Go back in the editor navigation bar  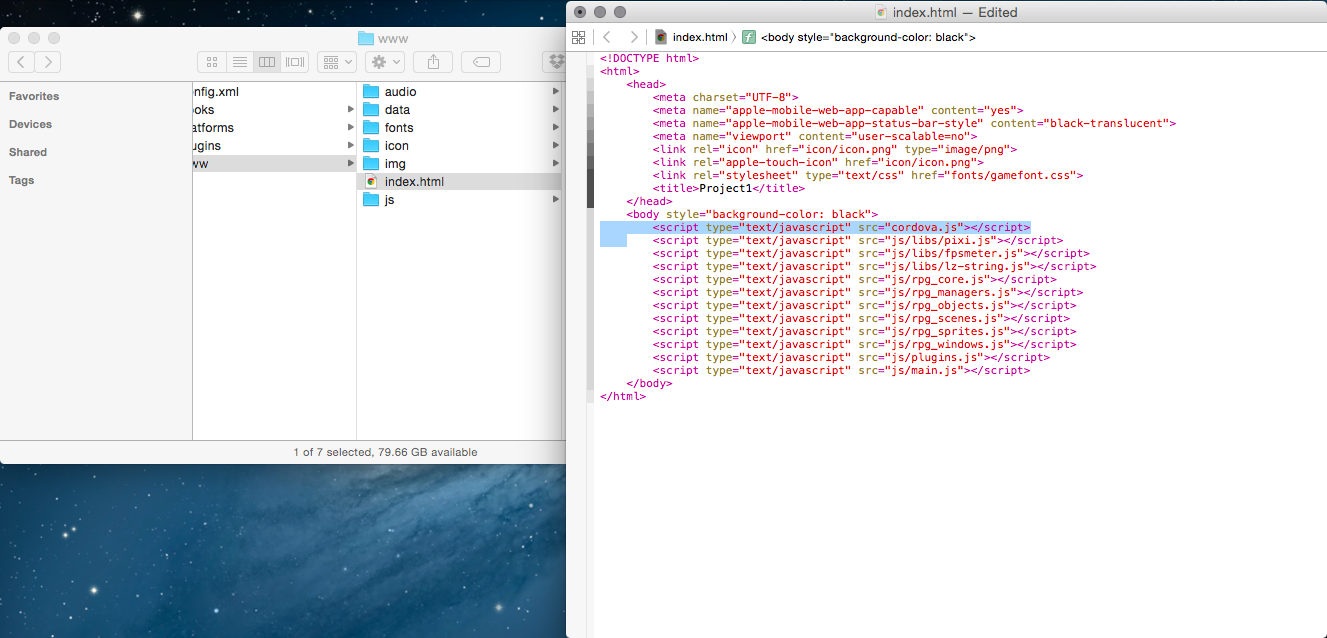click(x=606, y=37)
